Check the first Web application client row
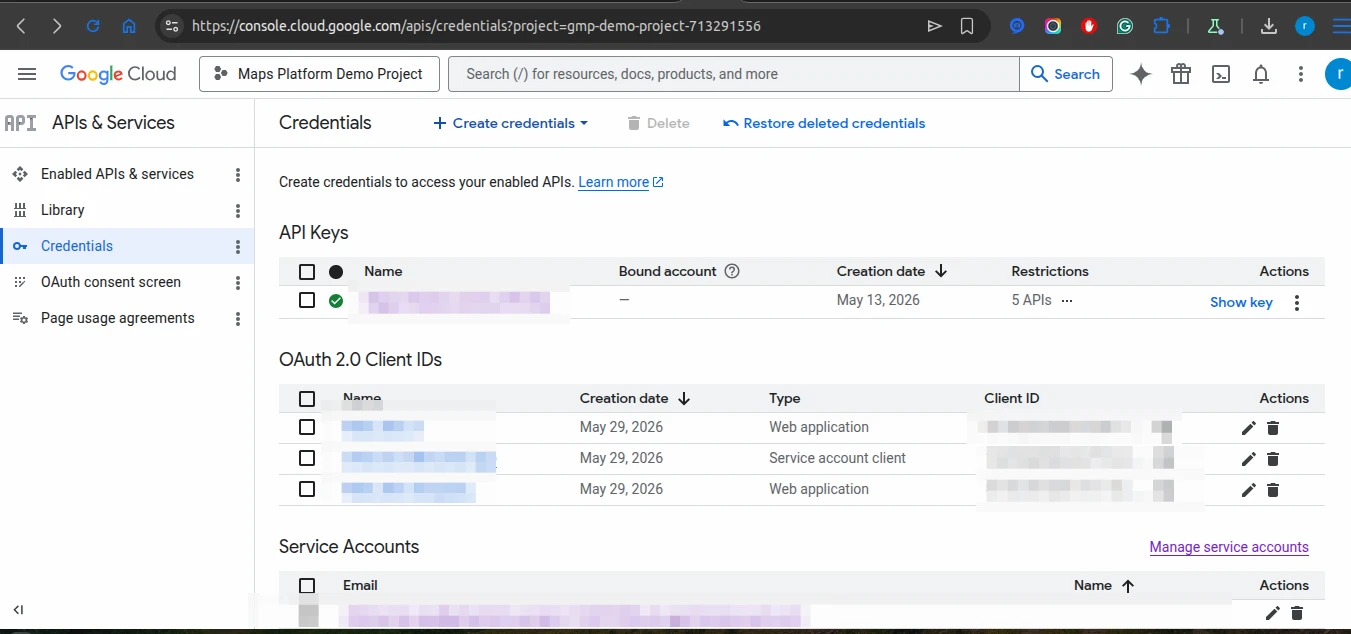1351x634 pixels. pos(307,427)
